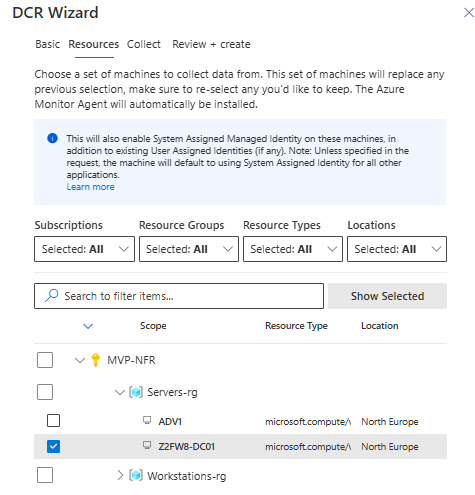Open the Resource Groups dropdown
The width and height of the screenshot is (475, 495).
[189, 249]
